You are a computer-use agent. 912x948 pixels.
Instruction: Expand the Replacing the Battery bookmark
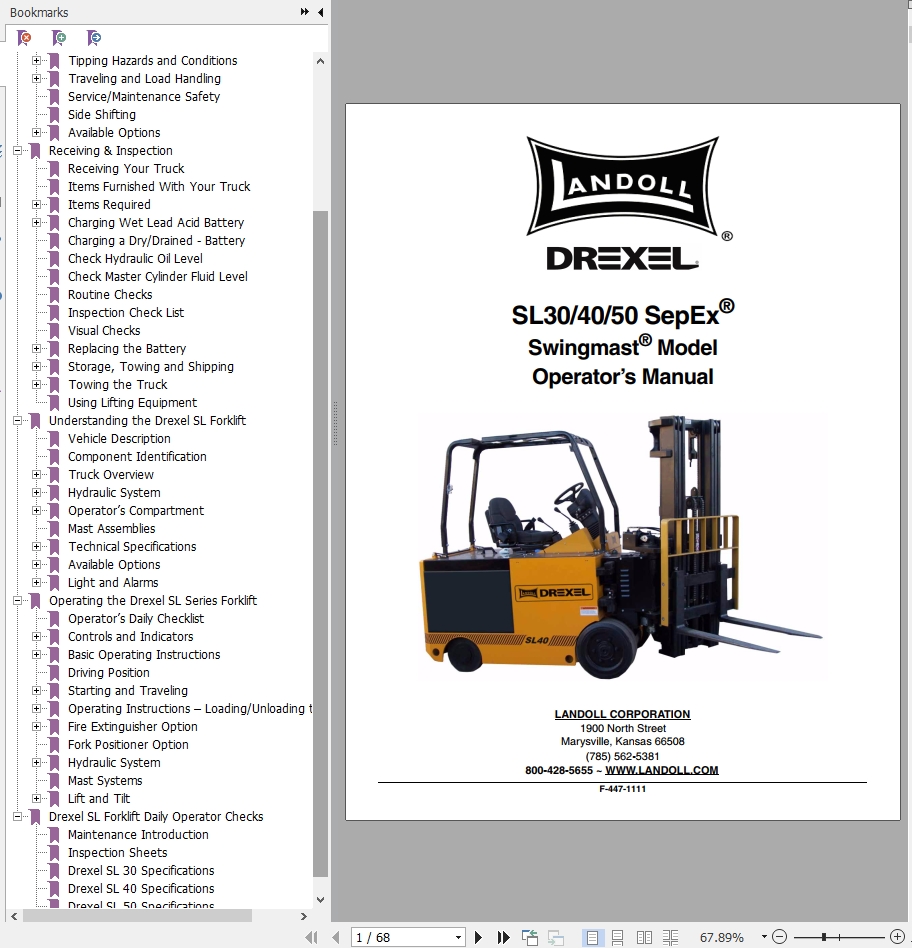pos(36,348)
